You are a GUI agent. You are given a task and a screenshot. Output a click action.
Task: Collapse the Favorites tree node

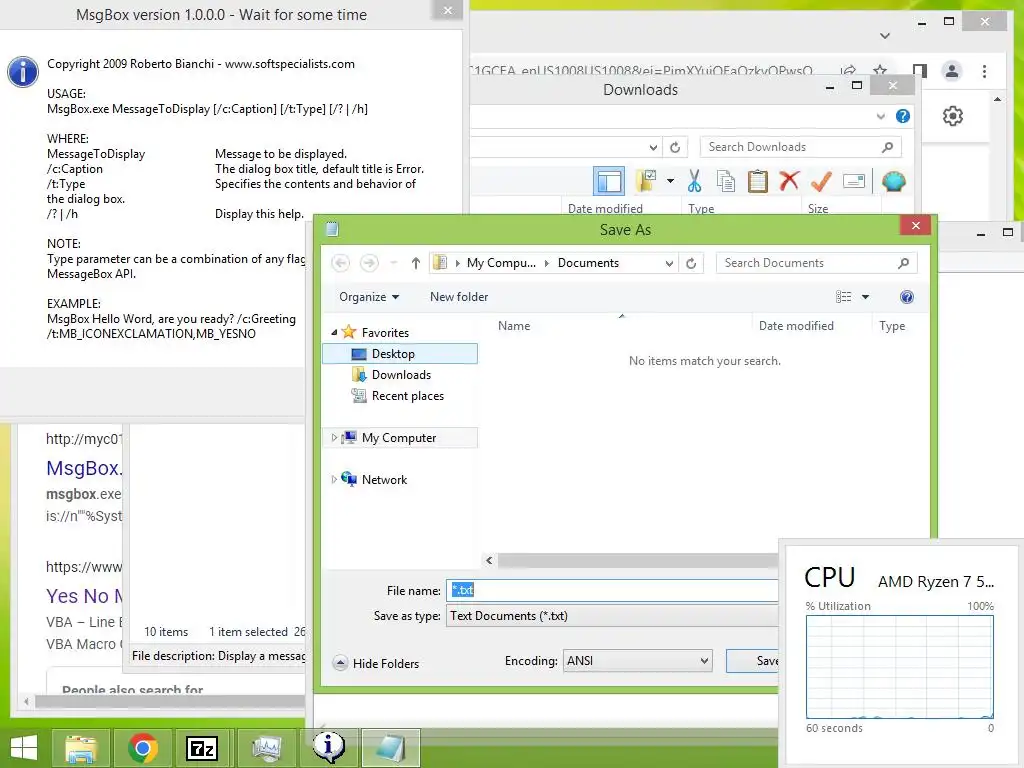click(x=334, y=332)
